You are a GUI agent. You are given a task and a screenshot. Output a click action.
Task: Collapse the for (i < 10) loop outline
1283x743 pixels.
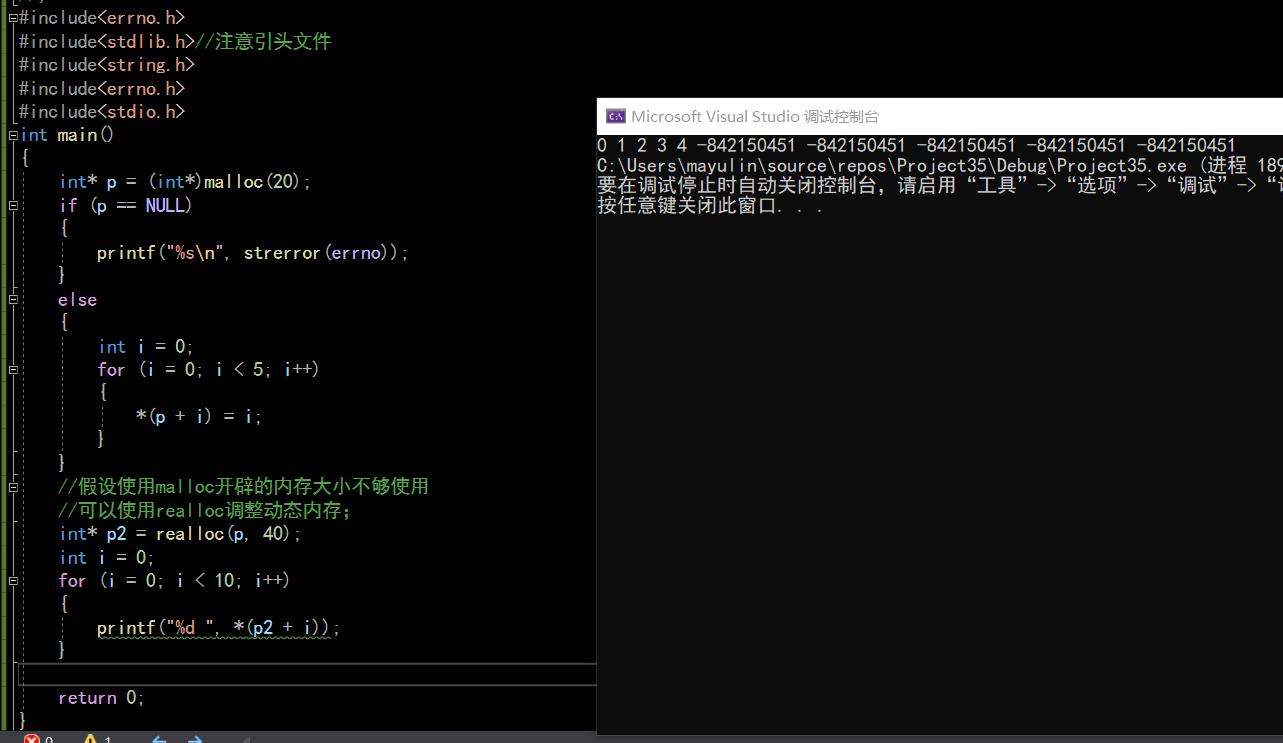[13, 581]
